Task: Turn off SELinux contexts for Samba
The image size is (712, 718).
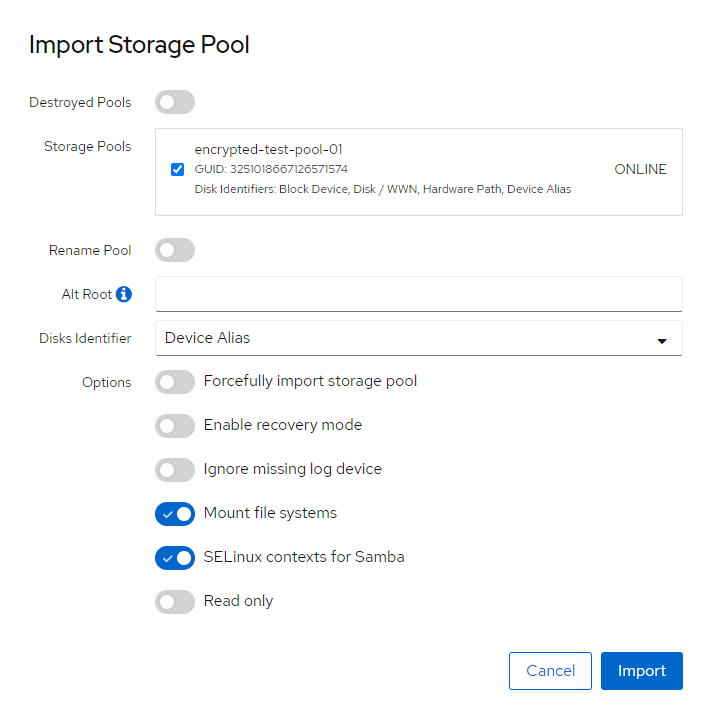Action: click(x=175, y=558)
